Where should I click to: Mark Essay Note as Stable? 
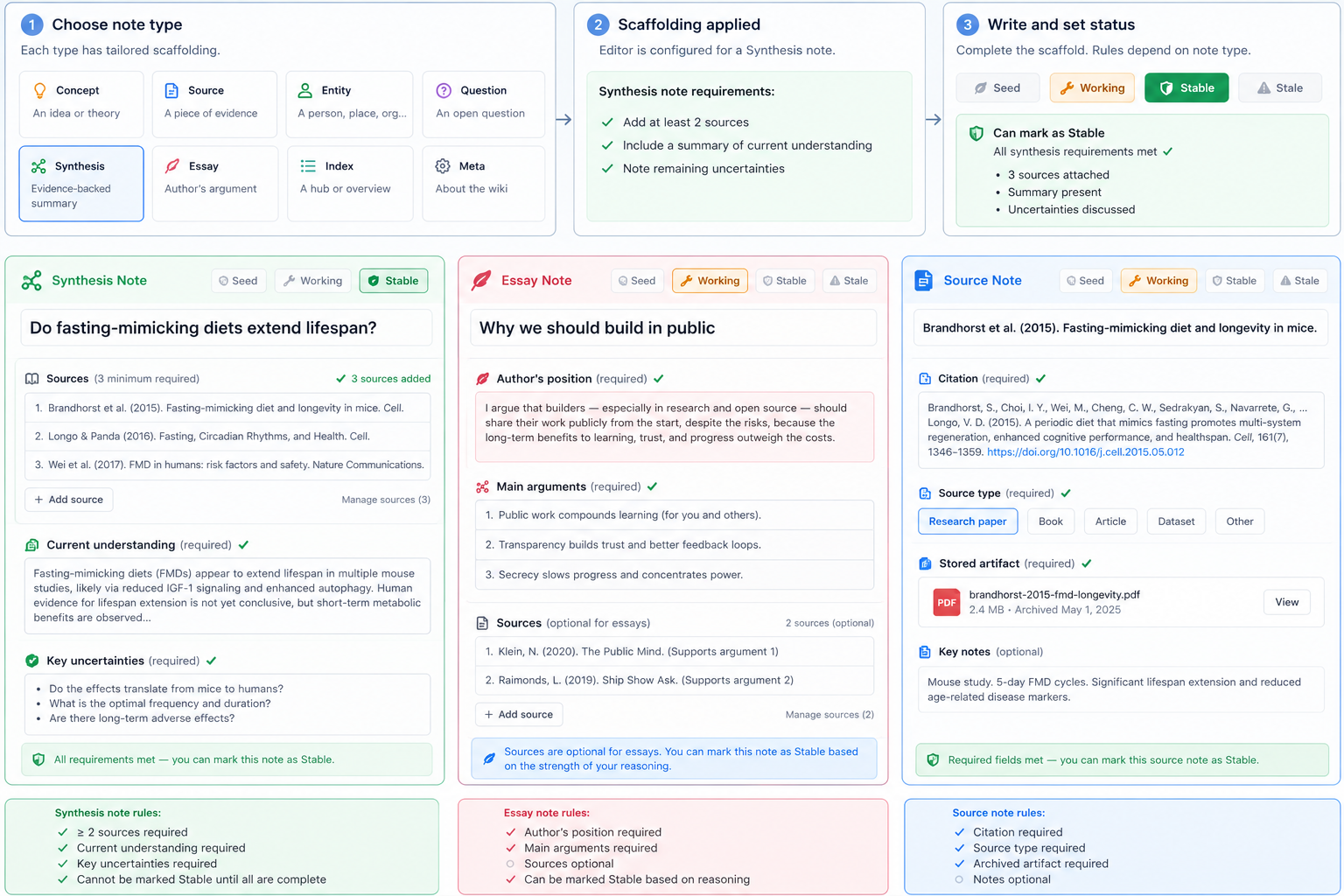pos(785,281)
